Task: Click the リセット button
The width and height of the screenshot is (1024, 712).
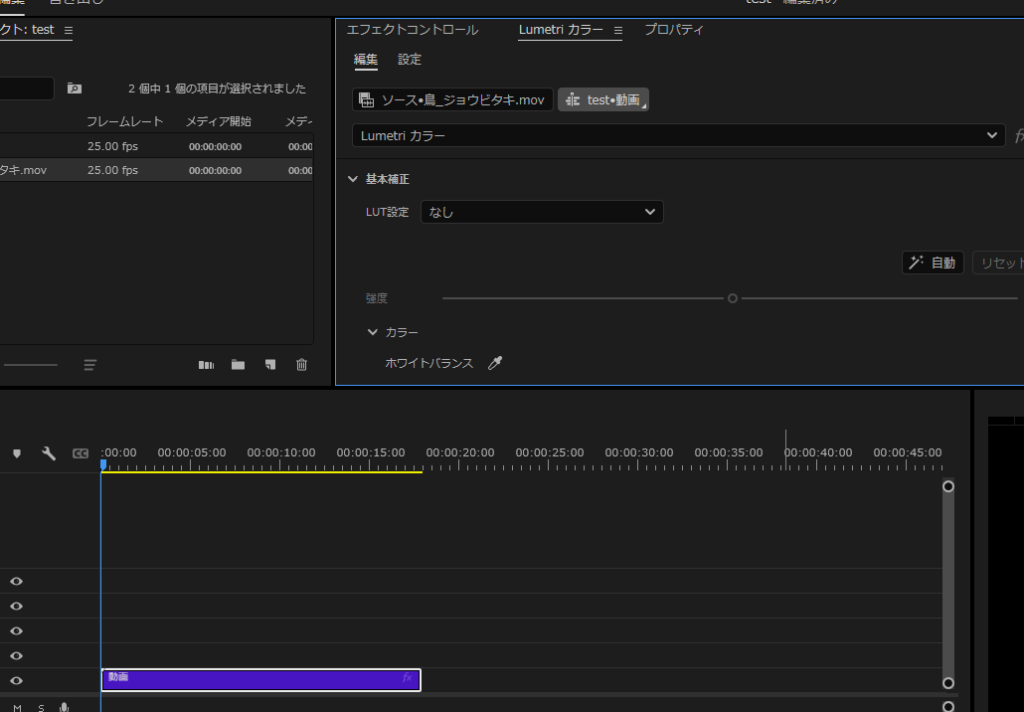Action: coord(999,263)
